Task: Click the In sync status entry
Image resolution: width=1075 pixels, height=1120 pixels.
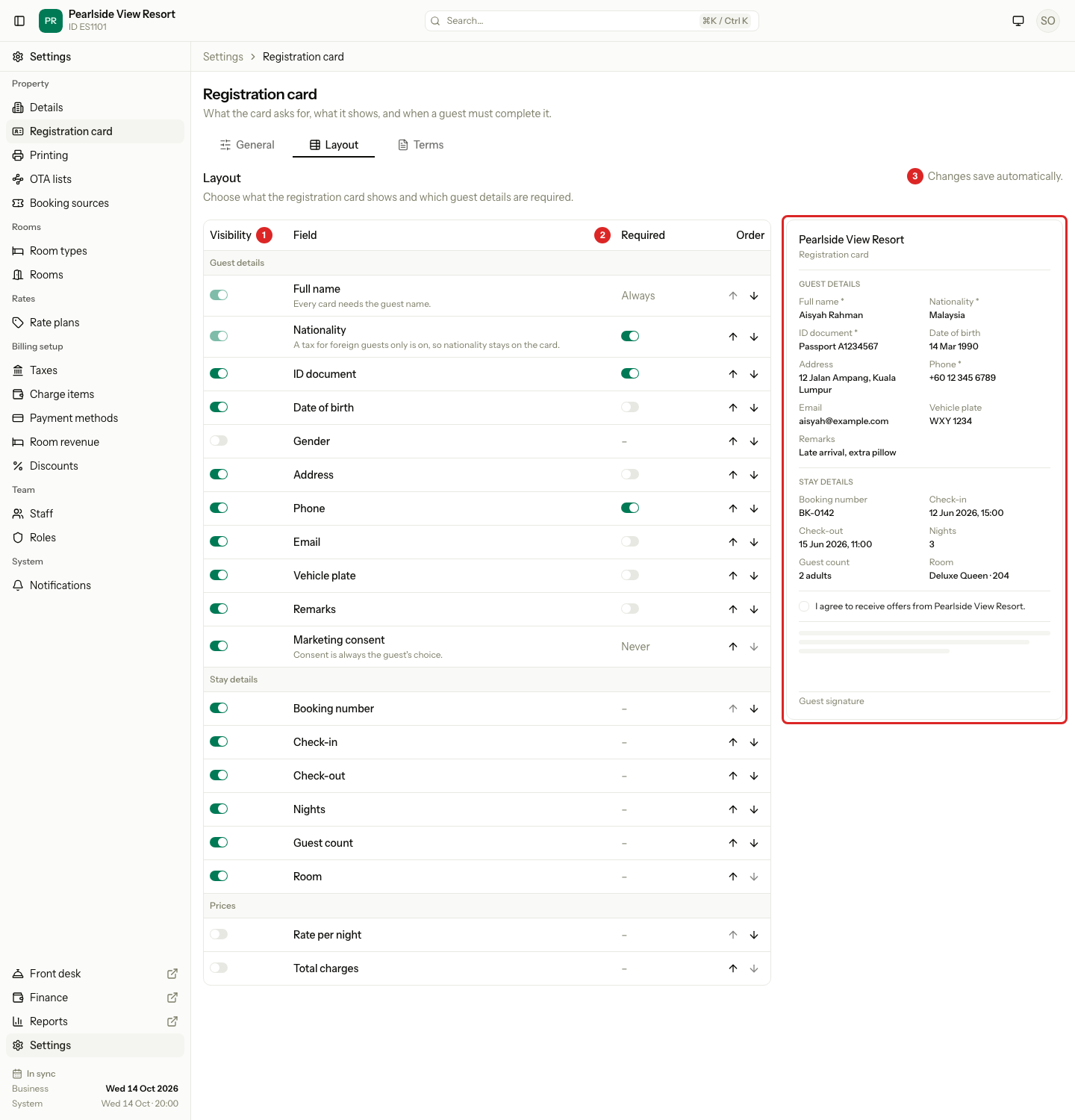Action: point(34,1074)
